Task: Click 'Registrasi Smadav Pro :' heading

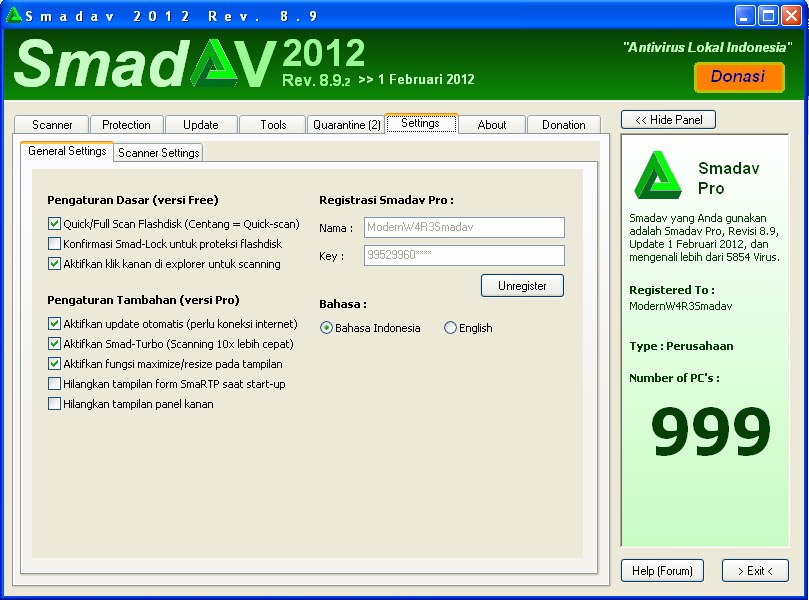Action: 386,200
